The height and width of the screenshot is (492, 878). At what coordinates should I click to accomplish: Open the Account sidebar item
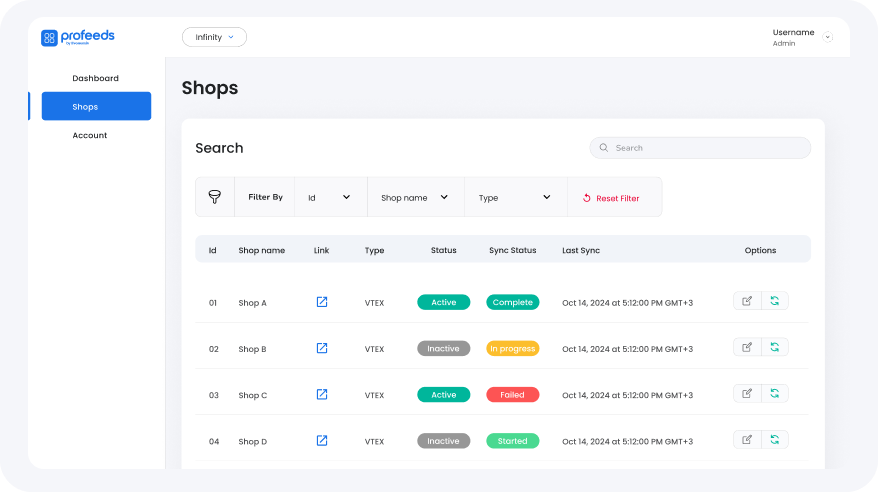click(89, 135)
